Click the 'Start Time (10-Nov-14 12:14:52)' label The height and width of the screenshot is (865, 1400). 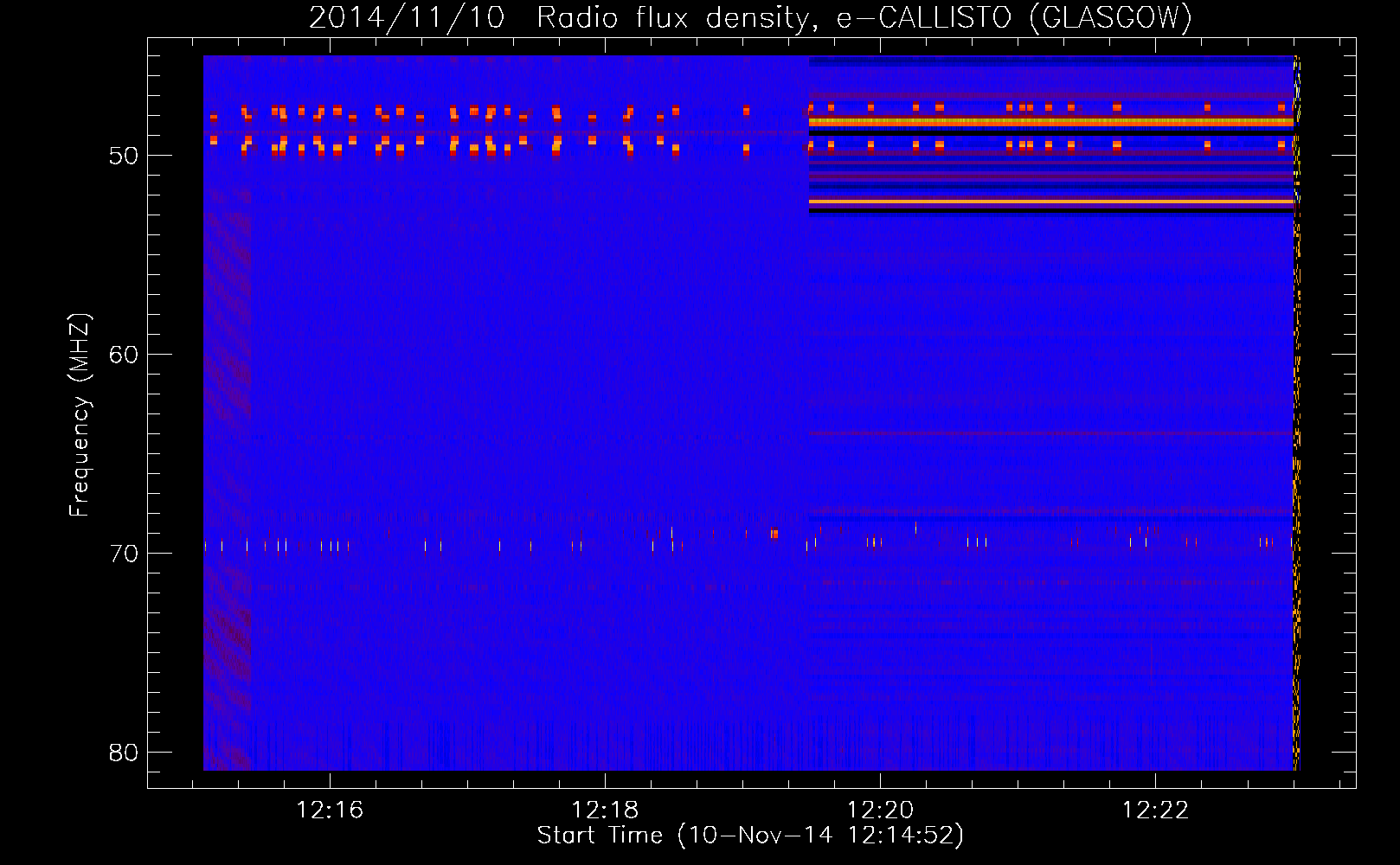(x=750, y=836)
